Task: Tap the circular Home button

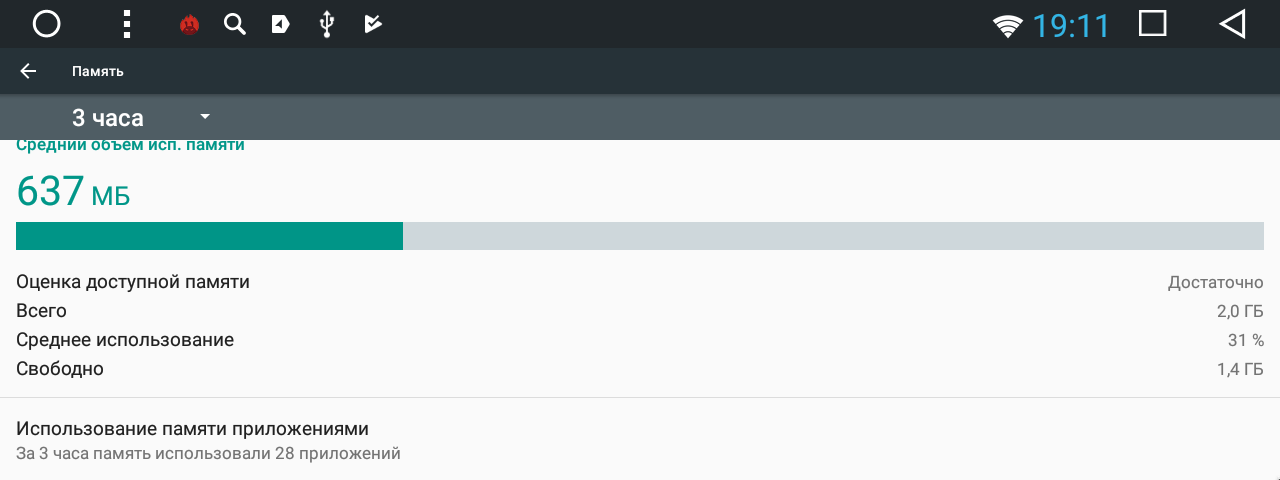Action: point(47,24)
